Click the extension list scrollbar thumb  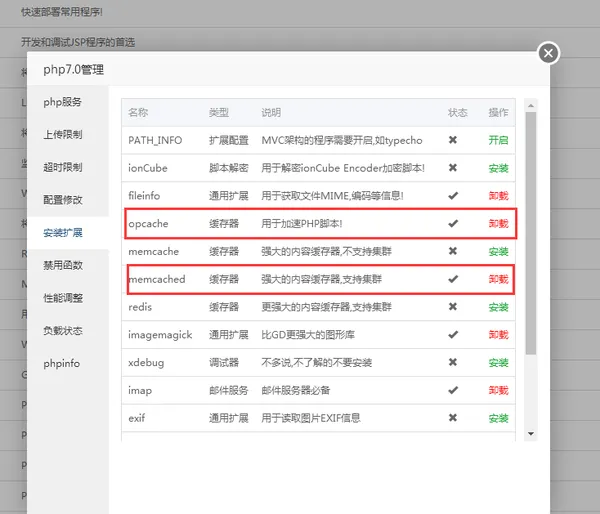click(531, 233)
